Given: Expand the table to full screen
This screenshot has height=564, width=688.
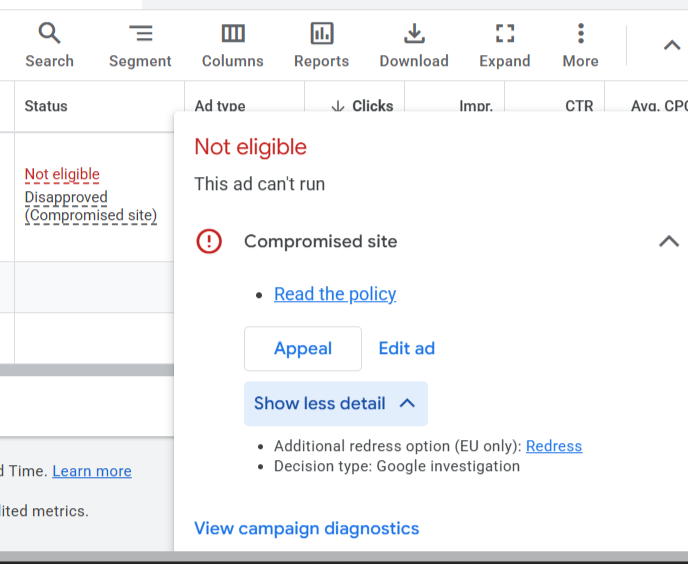Looking at the screenshot, I should point(505,46).
